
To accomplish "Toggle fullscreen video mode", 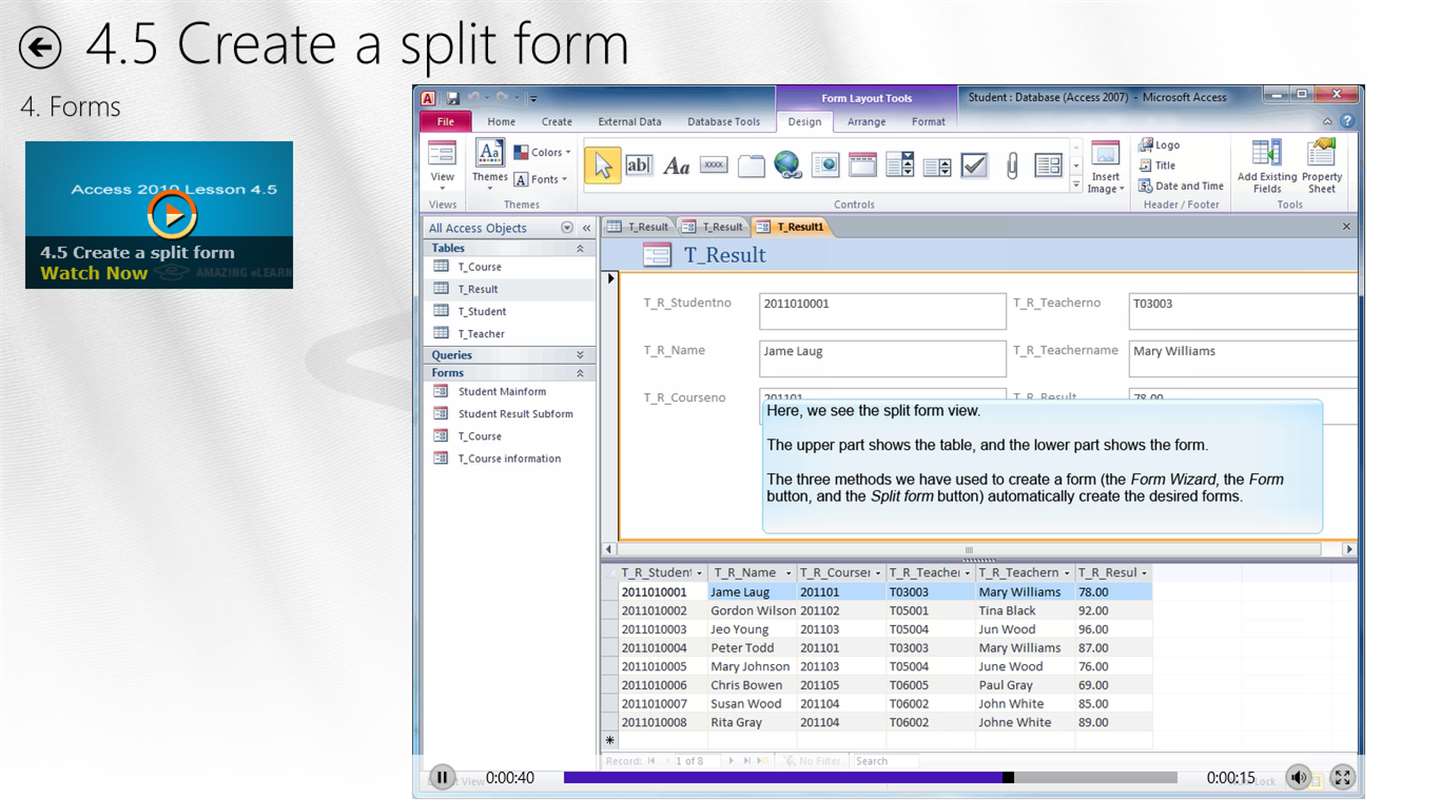I will click(x=1343, y=777).
